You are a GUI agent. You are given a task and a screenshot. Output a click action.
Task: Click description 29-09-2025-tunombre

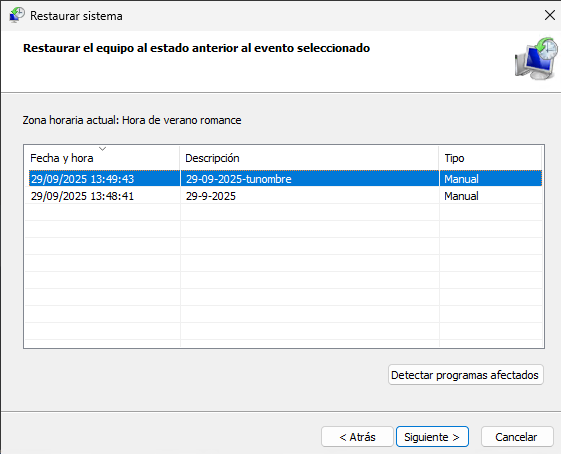[239, 179]
